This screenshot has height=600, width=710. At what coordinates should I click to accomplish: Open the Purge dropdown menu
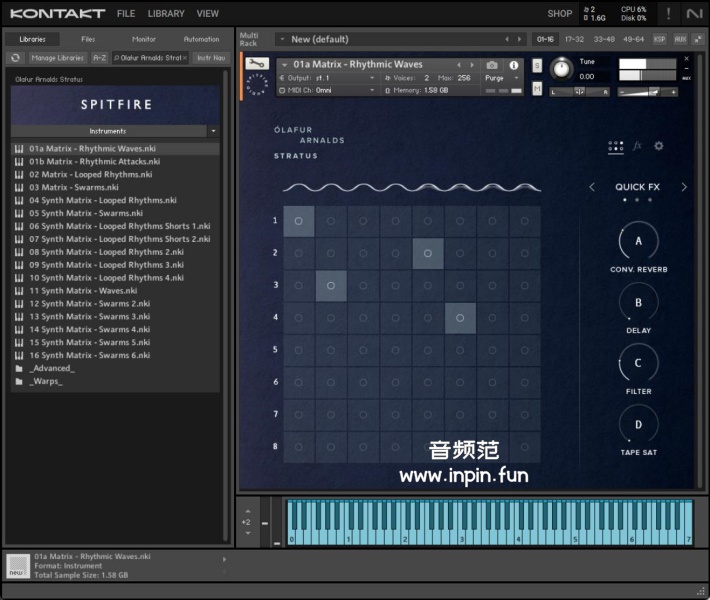click(x=502, y=78)
